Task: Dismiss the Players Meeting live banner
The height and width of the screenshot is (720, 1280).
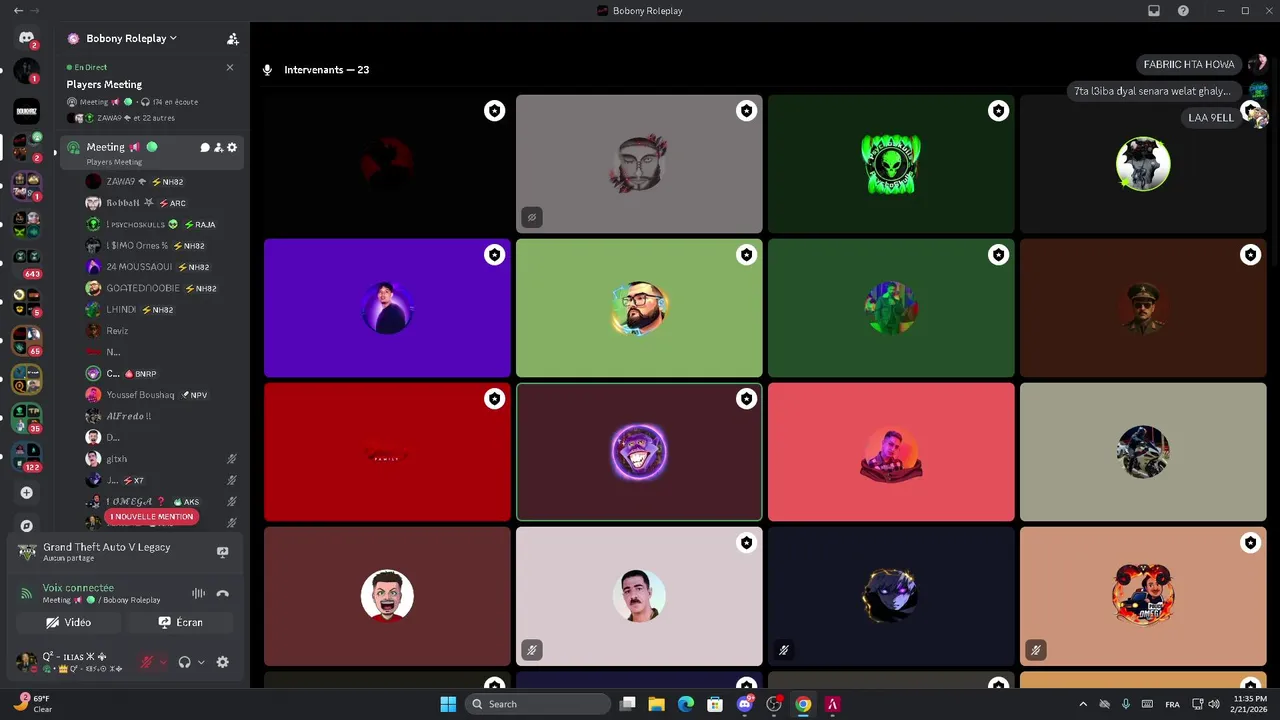Action: coord(230,67)
